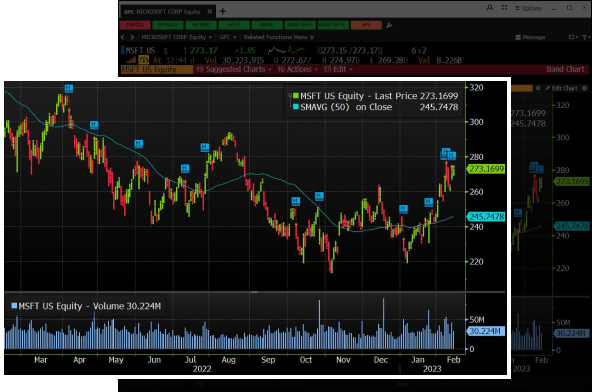Collapse panel with double-chevron in back window
The image size is (592, 392).
[x=538, y=88]
